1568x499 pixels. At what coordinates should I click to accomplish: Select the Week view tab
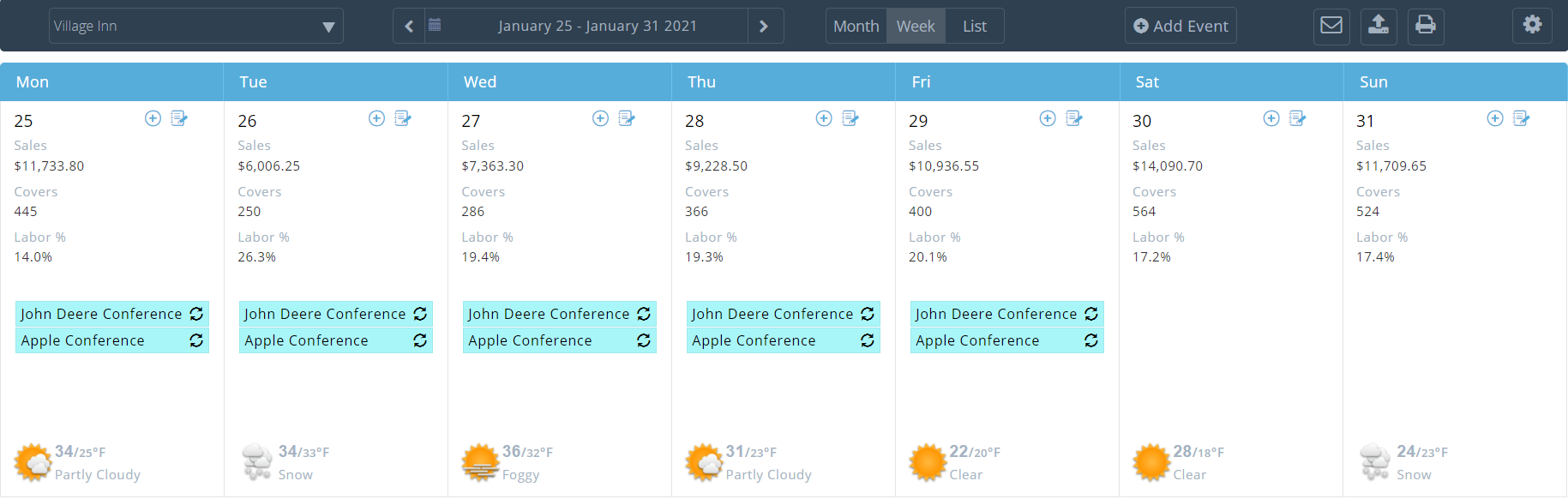915,26
